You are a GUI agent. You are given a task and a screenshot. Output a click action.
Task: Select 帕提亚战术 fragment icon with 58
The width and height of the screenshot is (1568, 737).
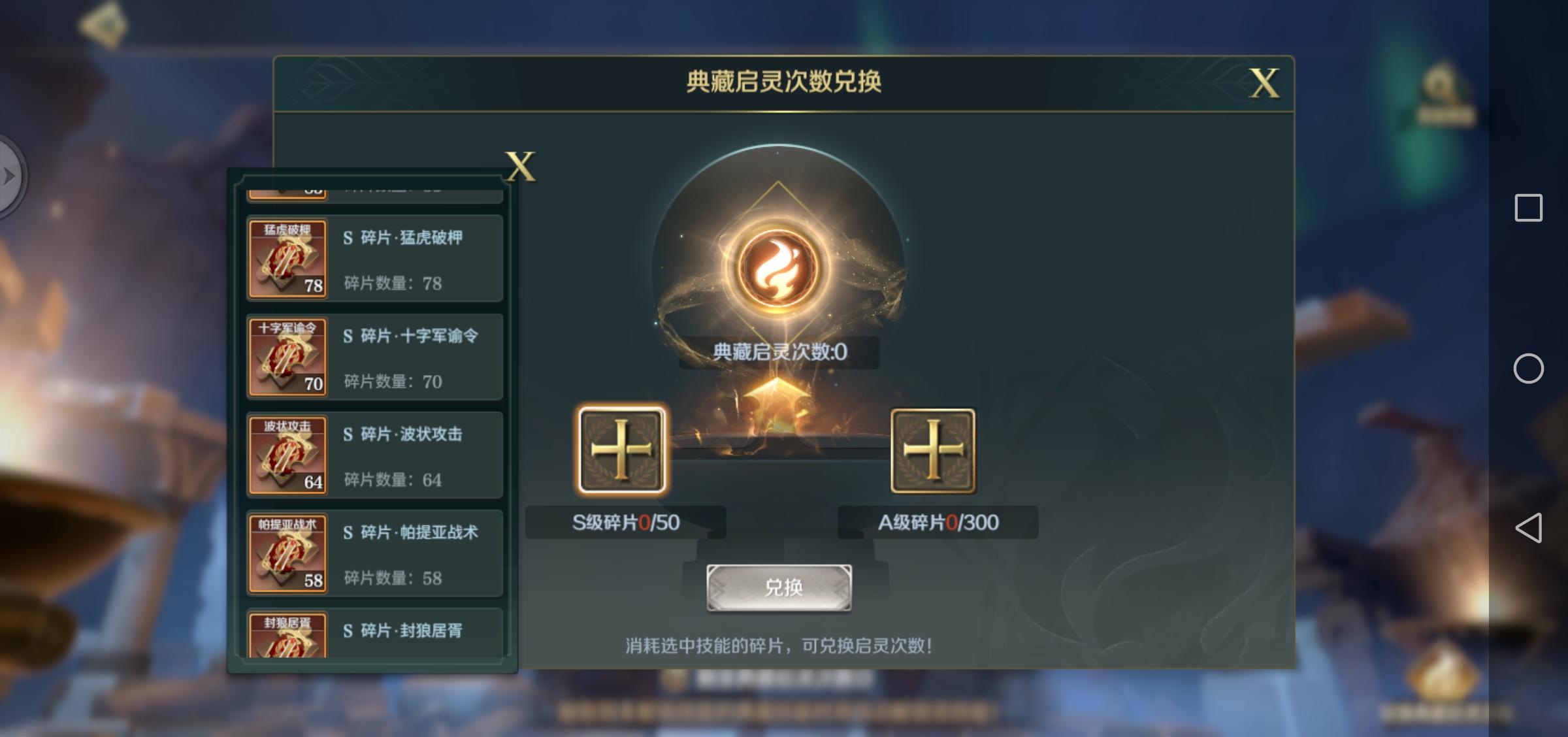(287, 553)
